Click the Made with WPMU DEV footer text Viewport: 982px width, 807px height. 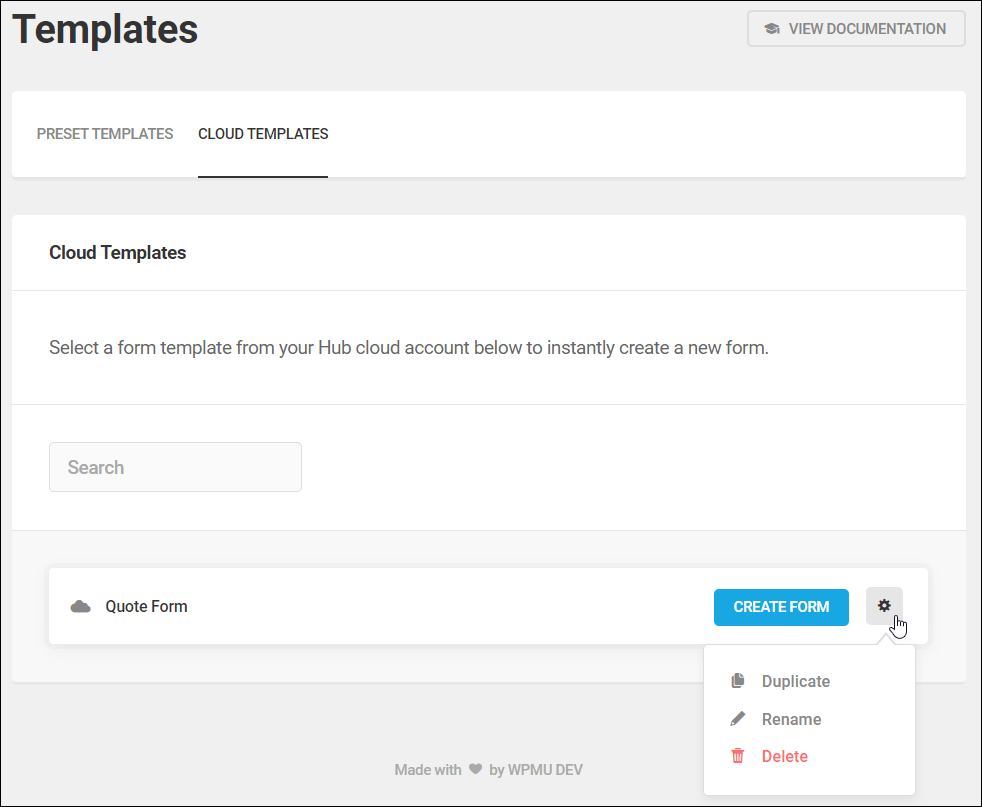pos(488,769)
